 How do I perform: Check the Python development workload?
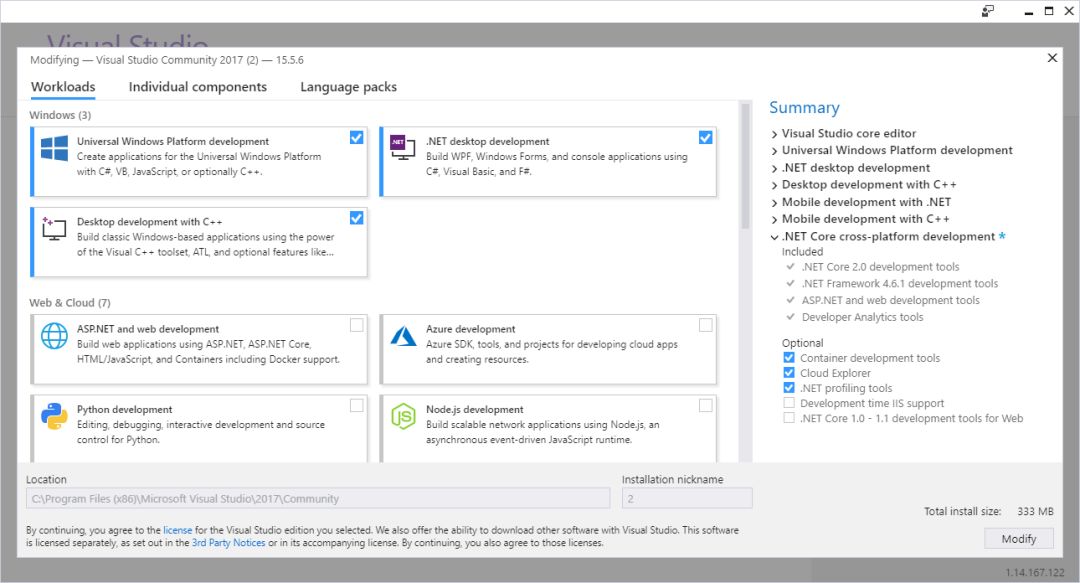click(x=357, y=406)
